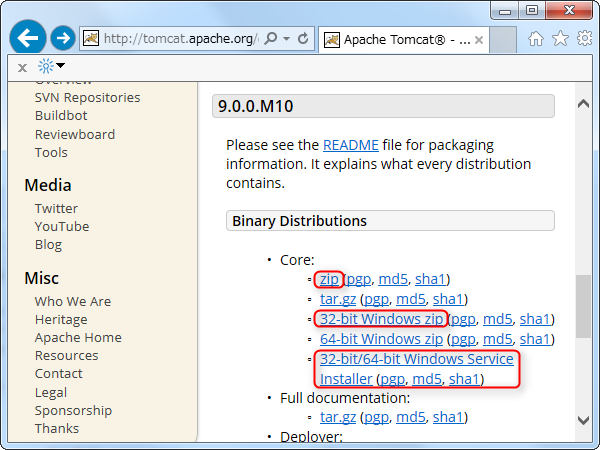Download the 32-bit Windows zip
600x450 pixels.
(x=382, y=319)
